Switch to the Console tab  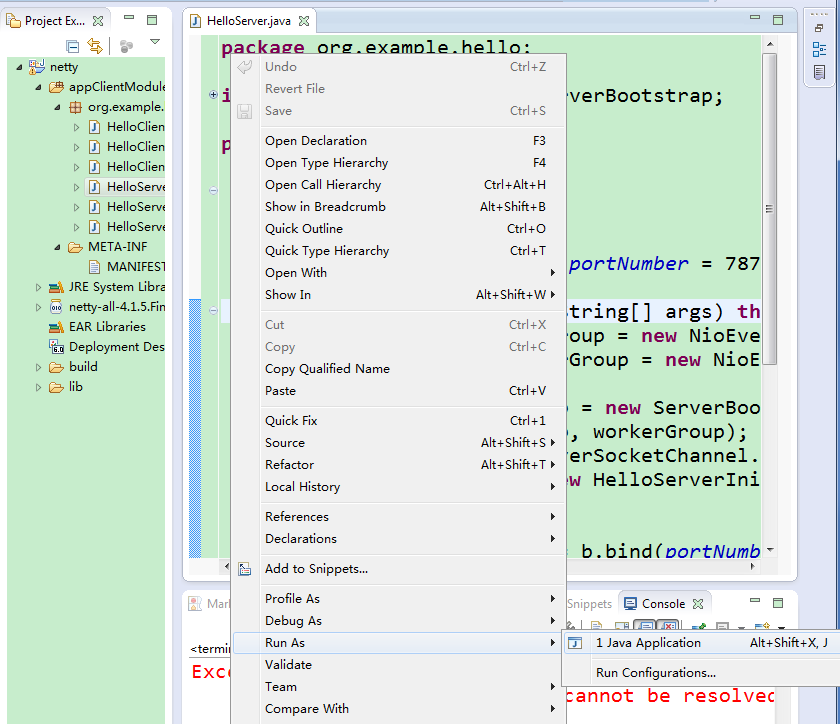(x=663, y=604)
